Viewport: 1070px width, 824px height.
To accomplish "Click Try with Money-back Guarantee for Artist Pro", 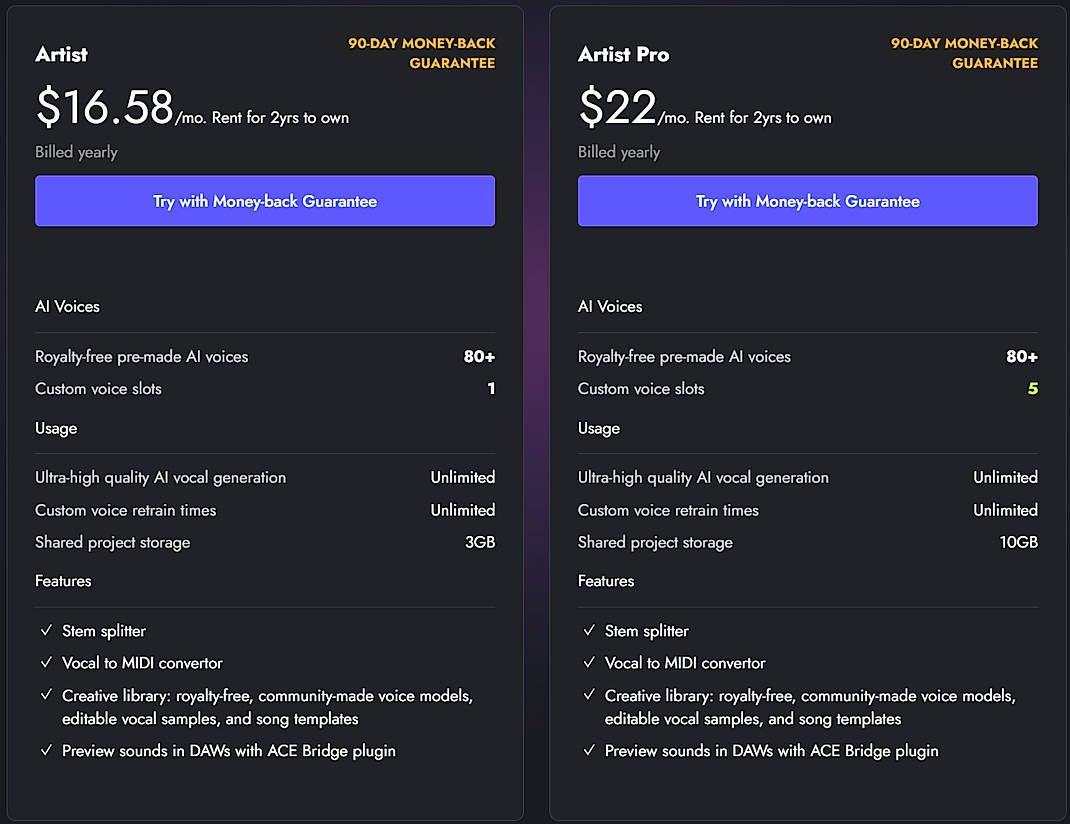I will pos(807,200).
